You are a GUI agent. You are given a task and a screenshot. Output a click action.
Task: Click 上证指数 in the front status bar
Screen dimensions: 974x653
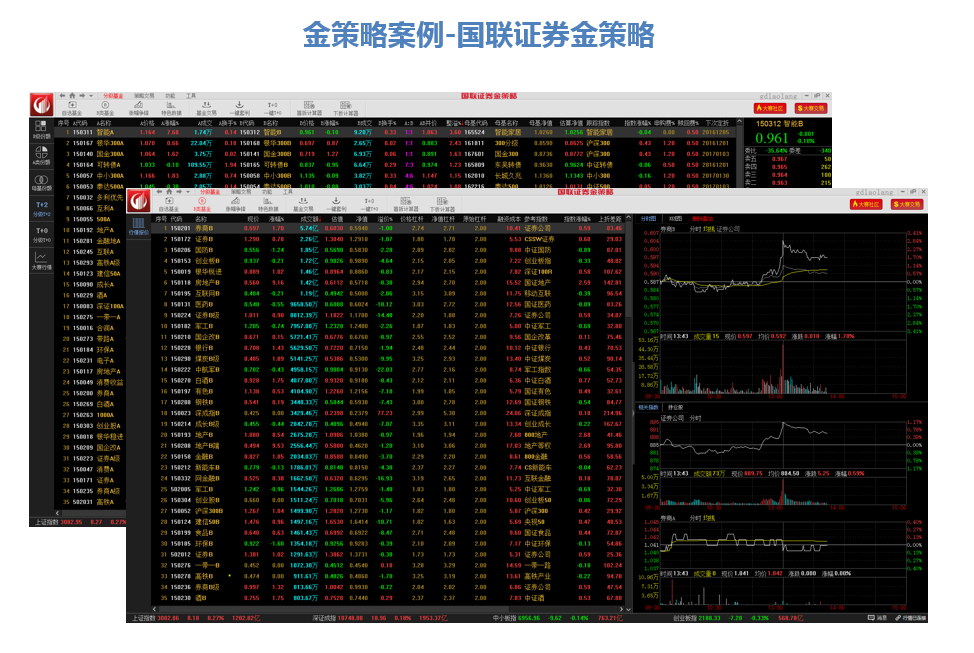(x=143, y=618)
